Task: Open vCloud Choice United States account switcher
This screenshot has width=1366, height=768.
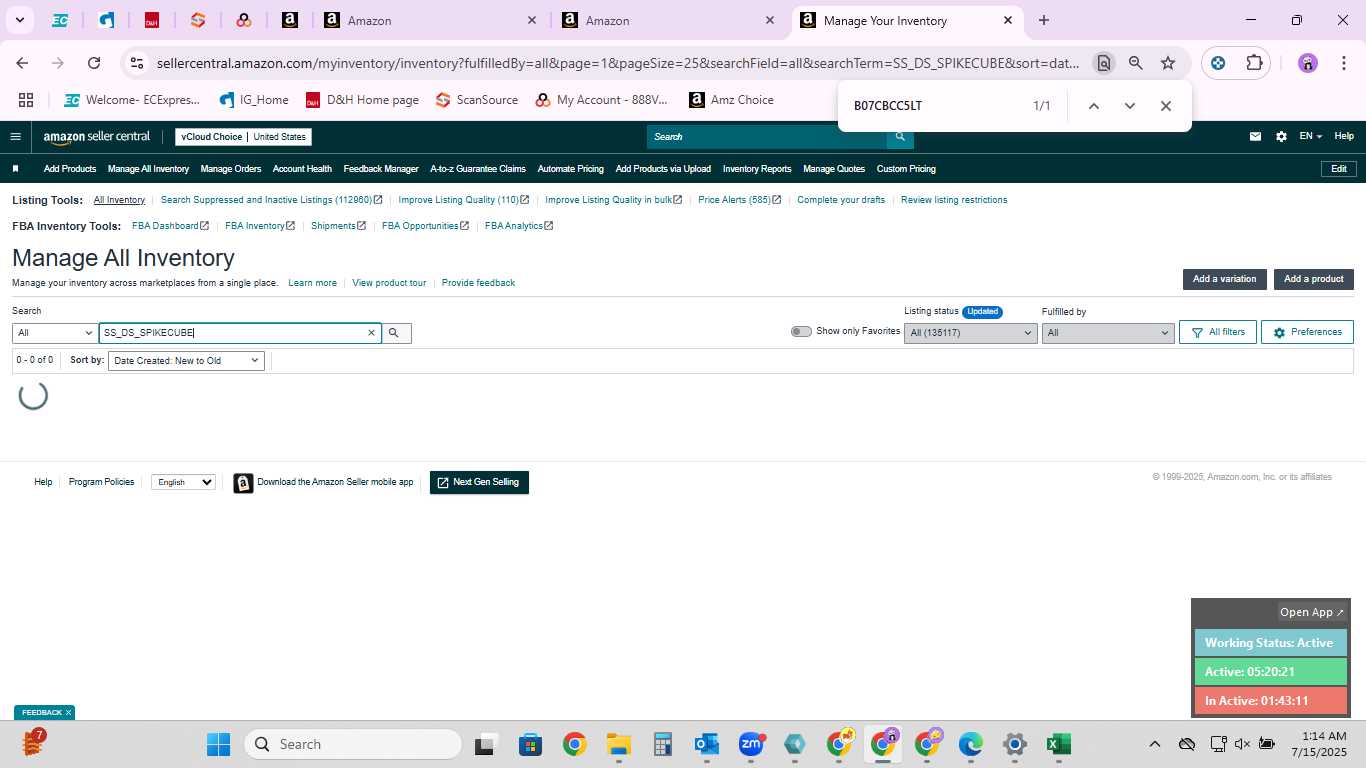Action: (x=244, y=137)
